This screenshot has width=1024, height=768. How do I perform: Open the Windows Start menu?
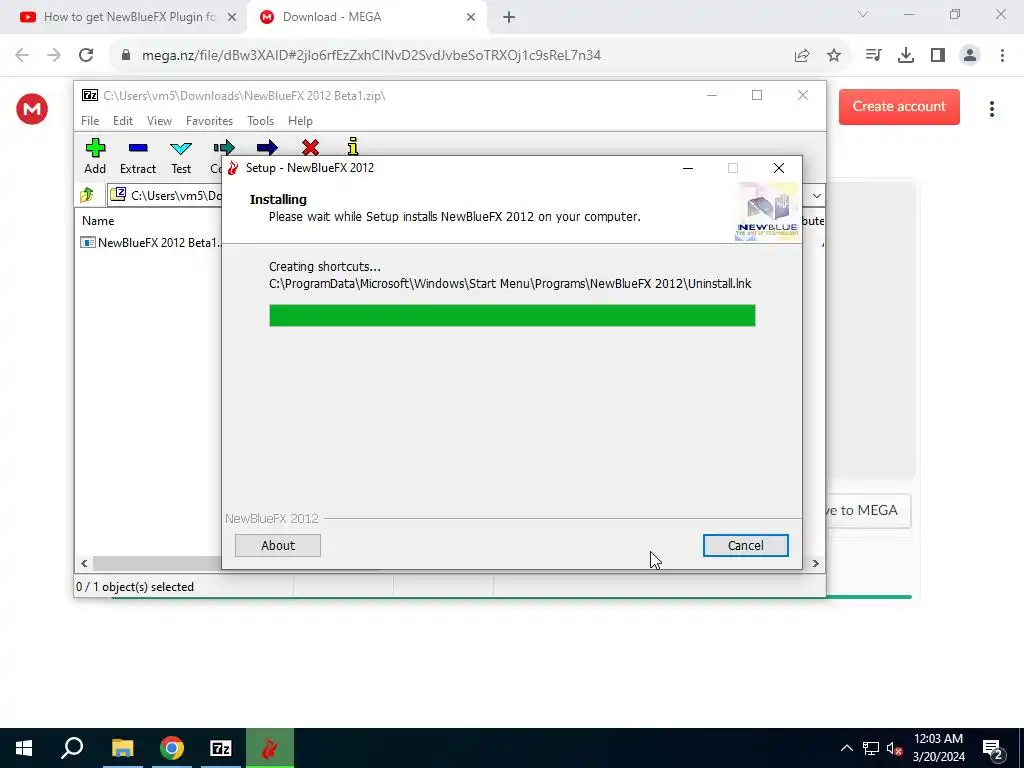pyautogui.click(x=24, y=748)
